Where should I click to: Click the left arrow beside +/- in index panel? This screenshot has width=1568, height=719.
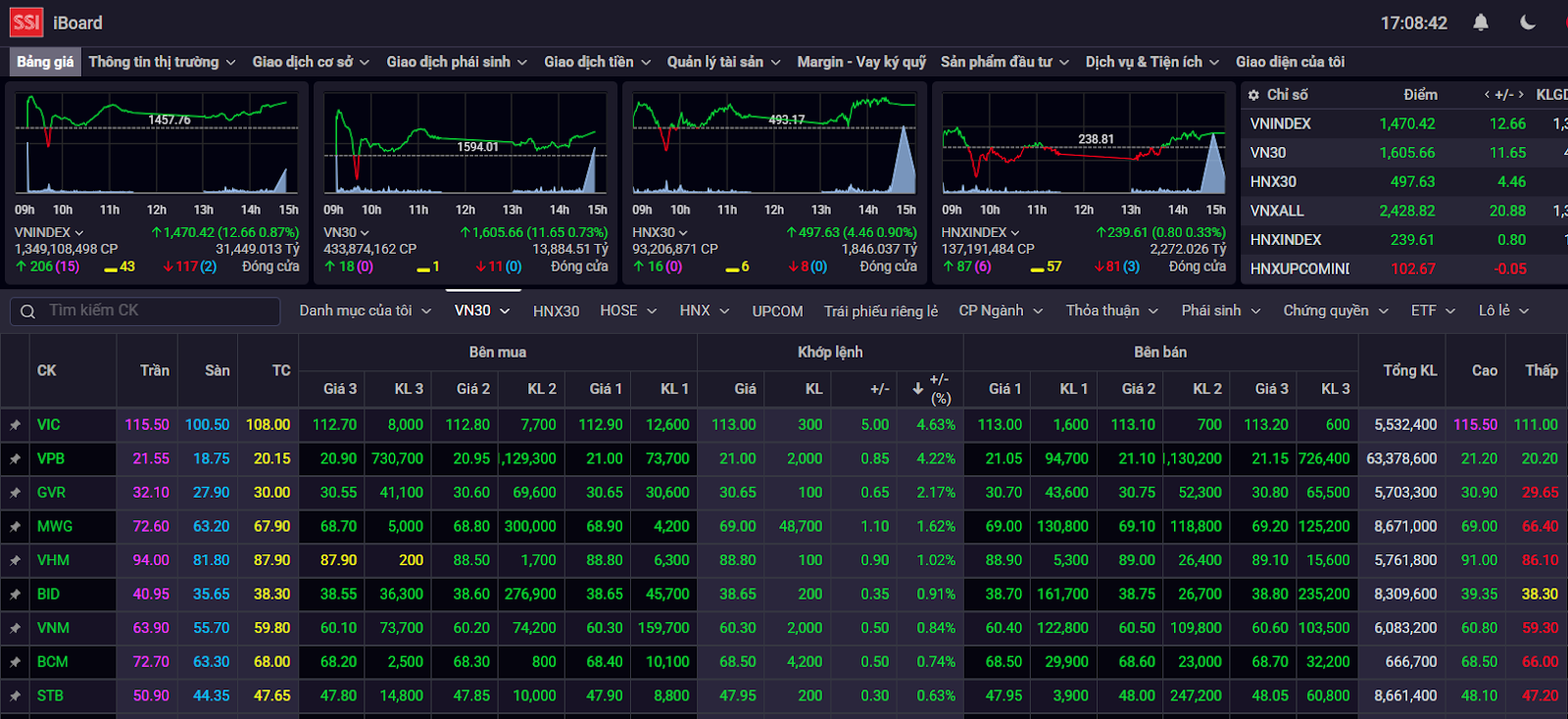[1487, 95]
